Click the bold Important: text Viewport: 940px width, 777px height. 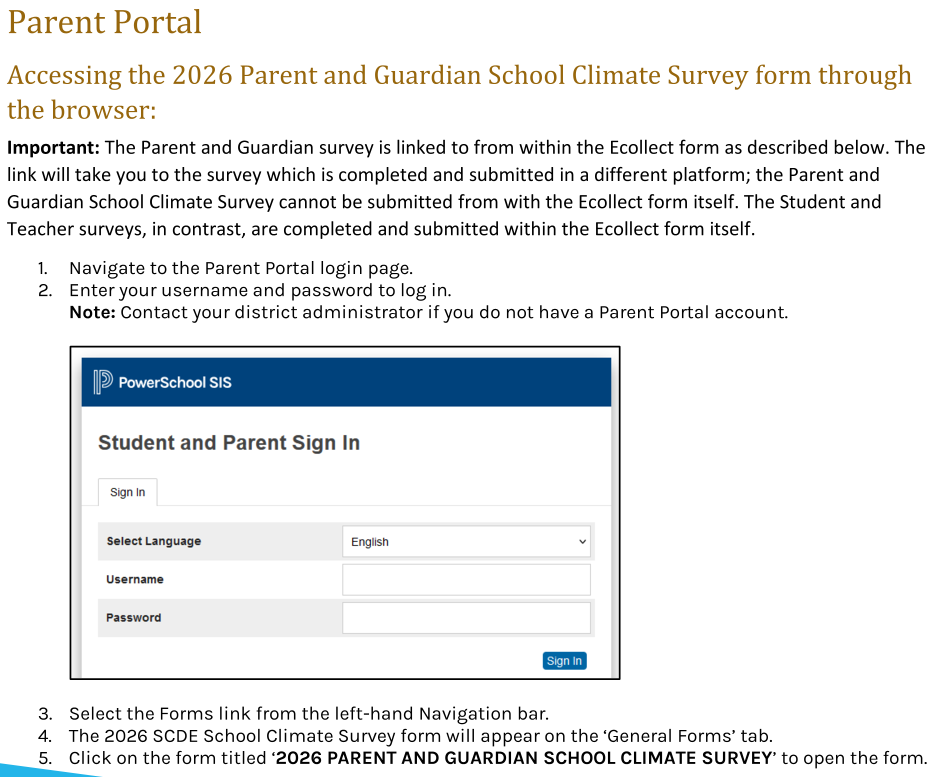(x=53, y=148)
